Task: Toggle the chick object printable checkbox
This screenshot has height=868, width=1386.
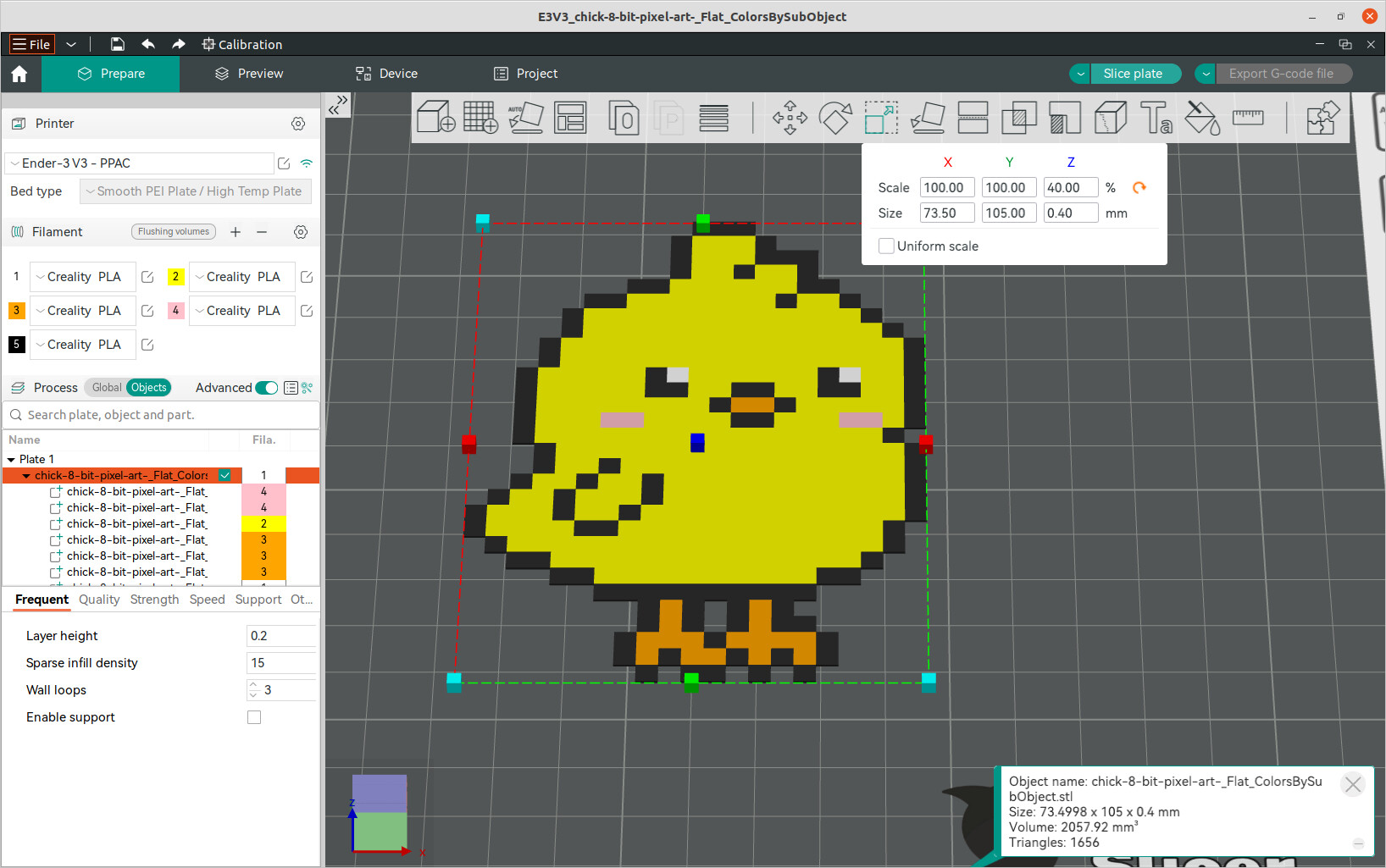Action: [225, 475]
